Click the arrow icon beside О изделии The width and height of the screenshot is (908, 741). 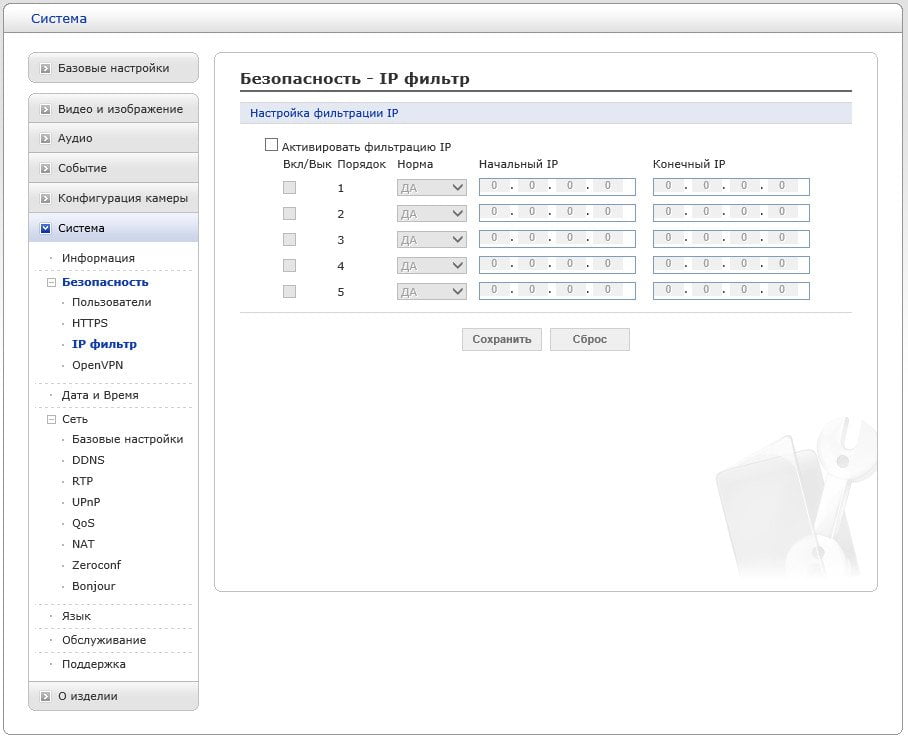[45, 696]
